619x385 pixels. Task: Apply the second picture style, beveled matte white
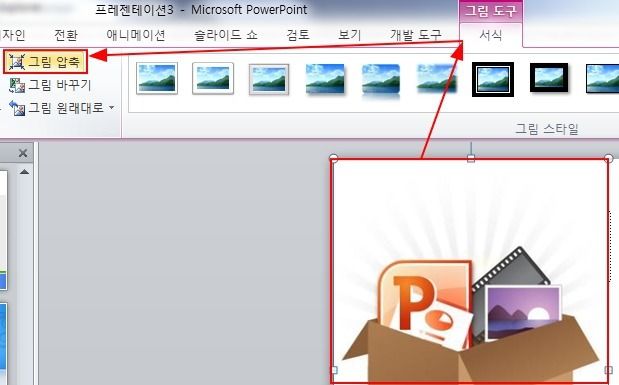(213, 78)
